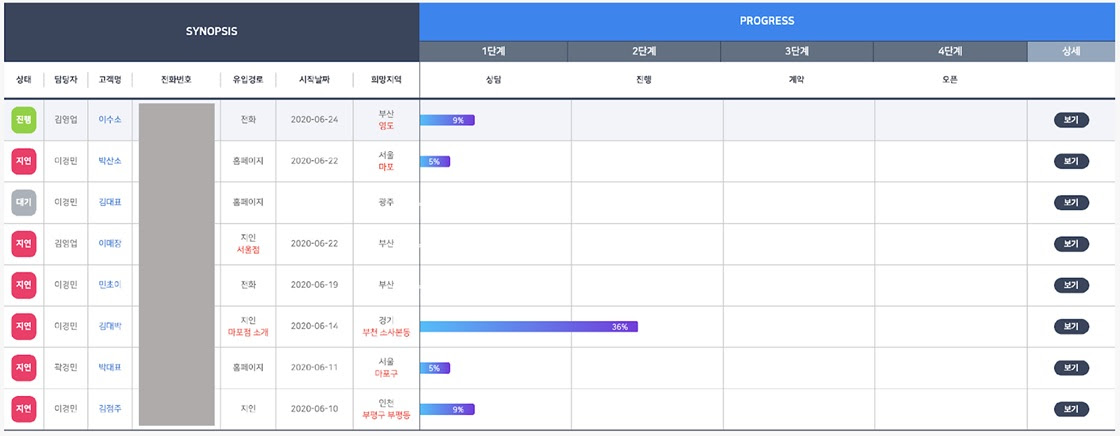Click the 시작날짜 column header
1120x436 pixels.
pos(313,80)
